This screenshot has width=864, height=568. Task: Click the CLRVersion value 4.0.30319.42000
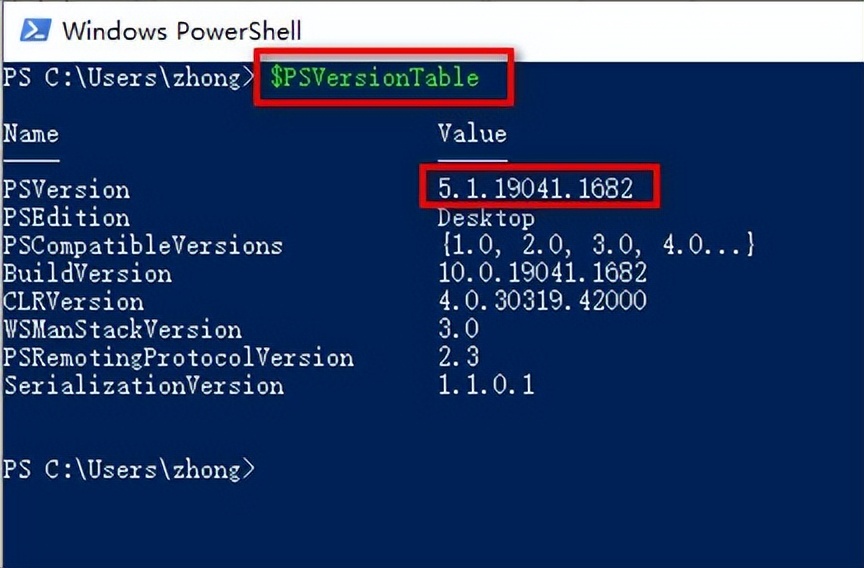point(542,301)
